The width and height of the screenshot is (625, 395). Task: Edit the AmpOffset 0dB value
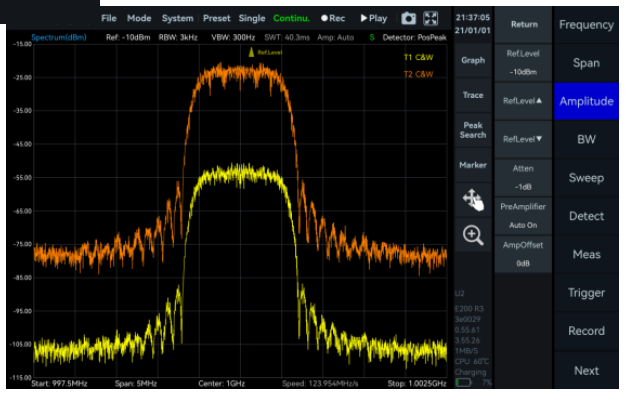524,254
